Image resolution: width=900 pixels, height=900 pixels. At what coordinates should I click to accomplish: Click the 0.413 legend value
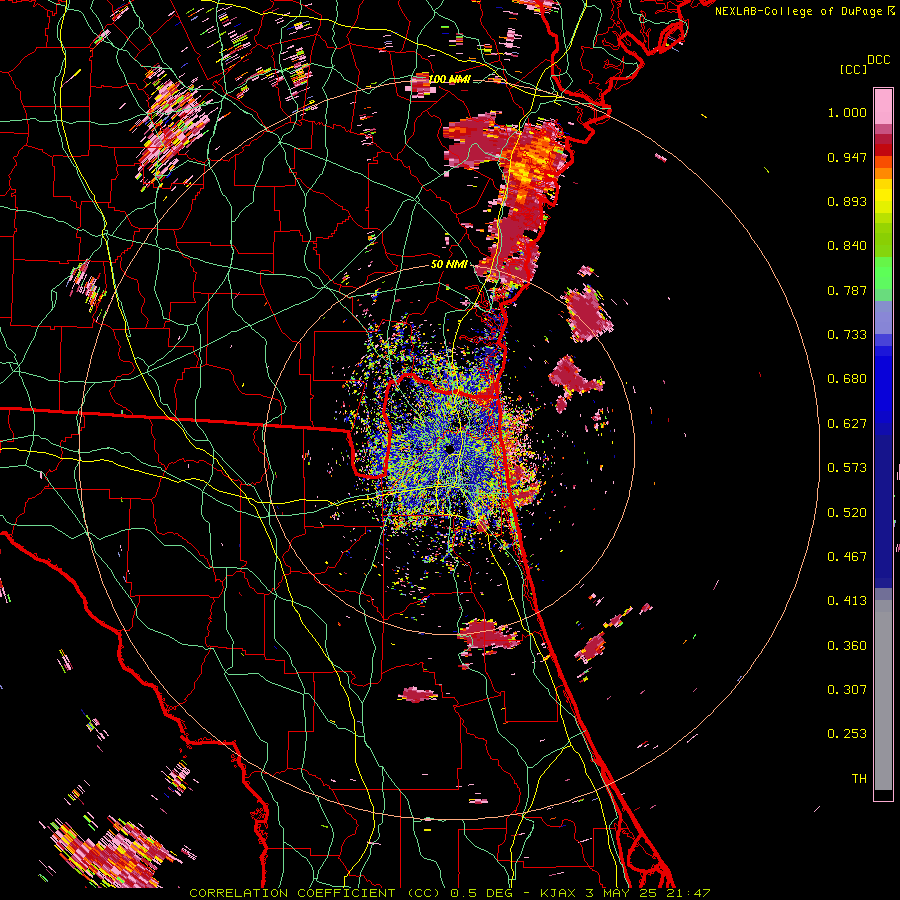pos(847,601)
